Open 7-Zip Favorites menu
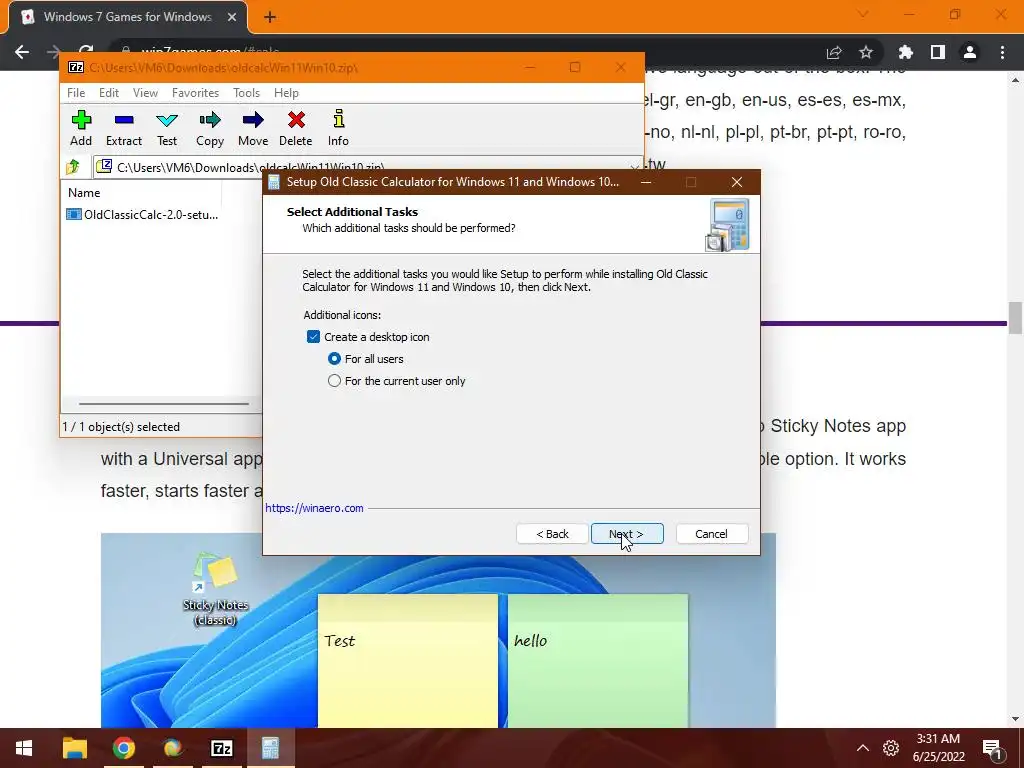Image resolution: width=1024 pixels, height=768 pixels. [195, 93]
